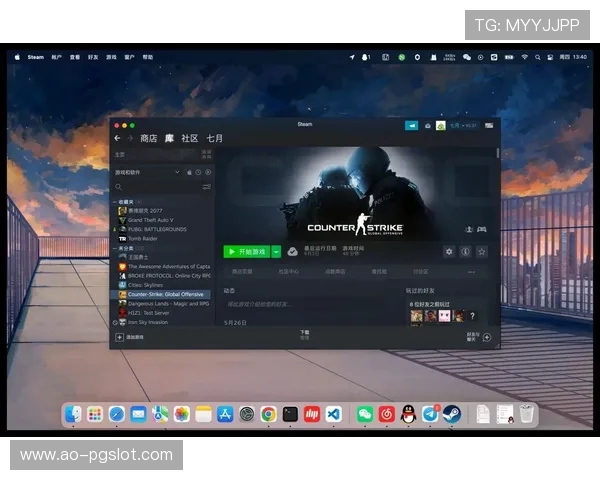
Task: Open the 社区 community tab
Action: coord(189,138)
